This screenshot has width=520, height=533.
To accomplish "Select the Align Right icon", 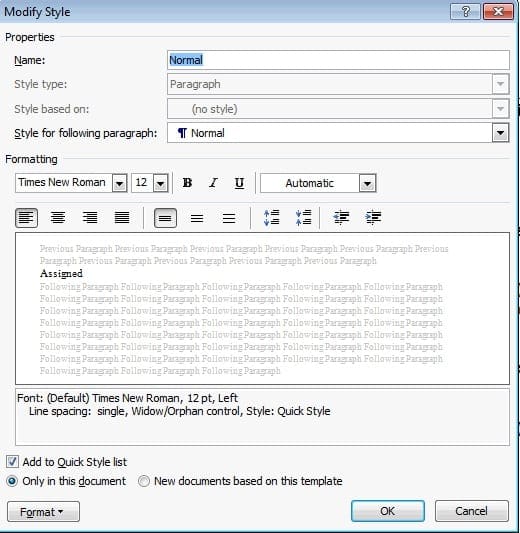I will coord(90,218).
